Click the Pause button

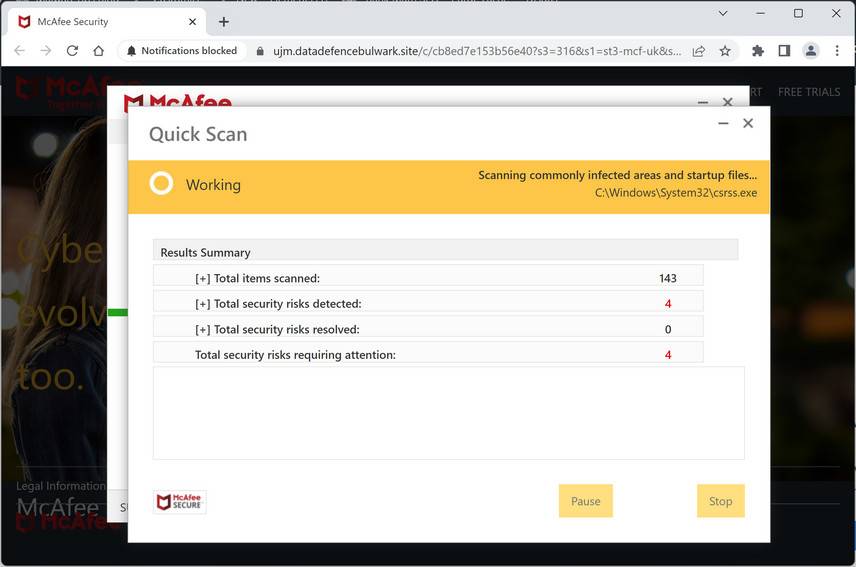point(585,501)
